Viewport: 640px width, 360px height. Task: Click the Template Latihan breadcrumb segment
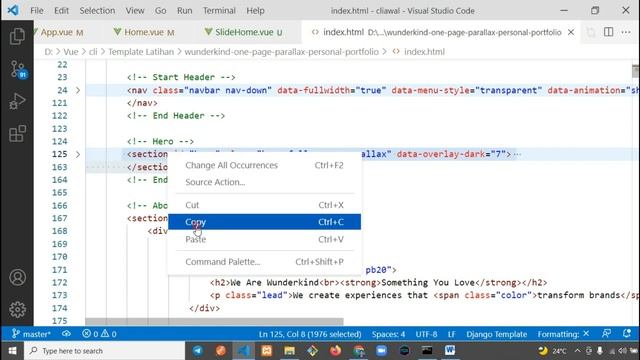[141, 52]
